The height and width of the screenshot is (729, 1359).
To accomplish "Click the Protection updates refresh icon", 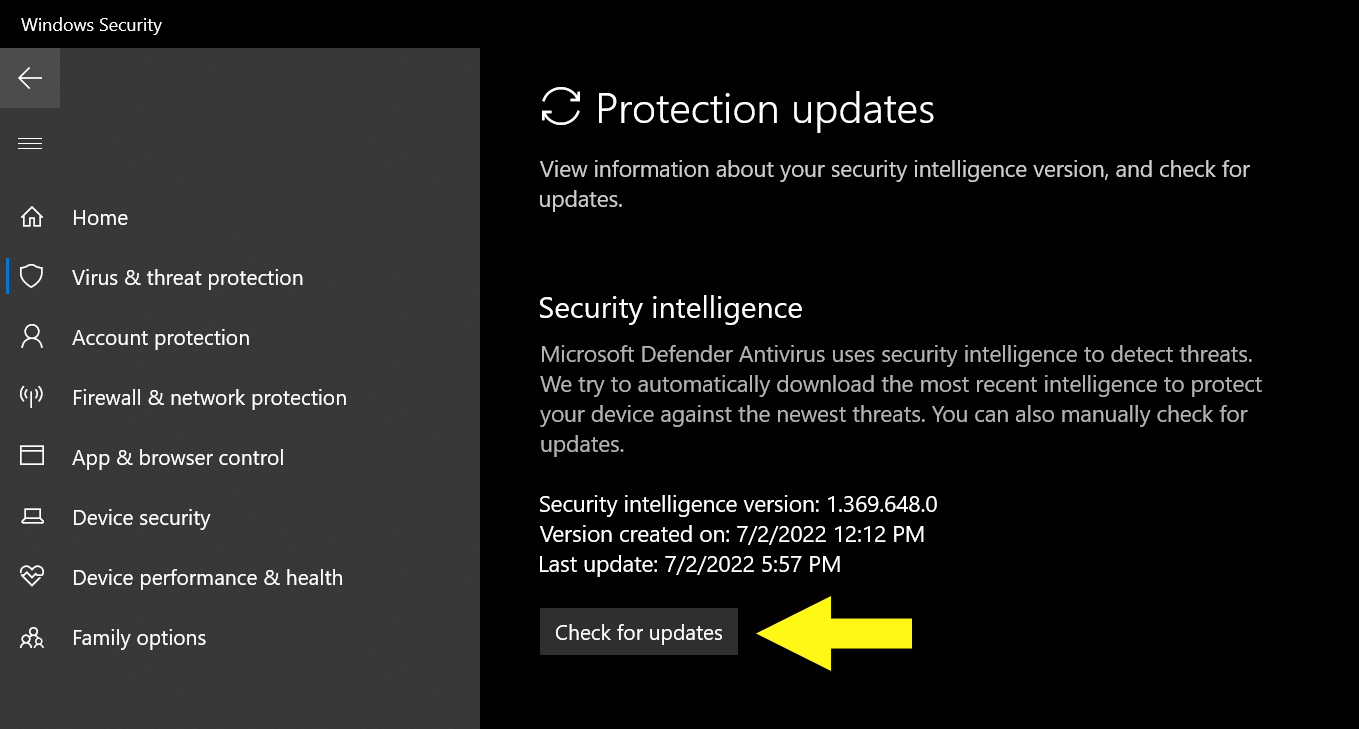I will pos(561,108).
